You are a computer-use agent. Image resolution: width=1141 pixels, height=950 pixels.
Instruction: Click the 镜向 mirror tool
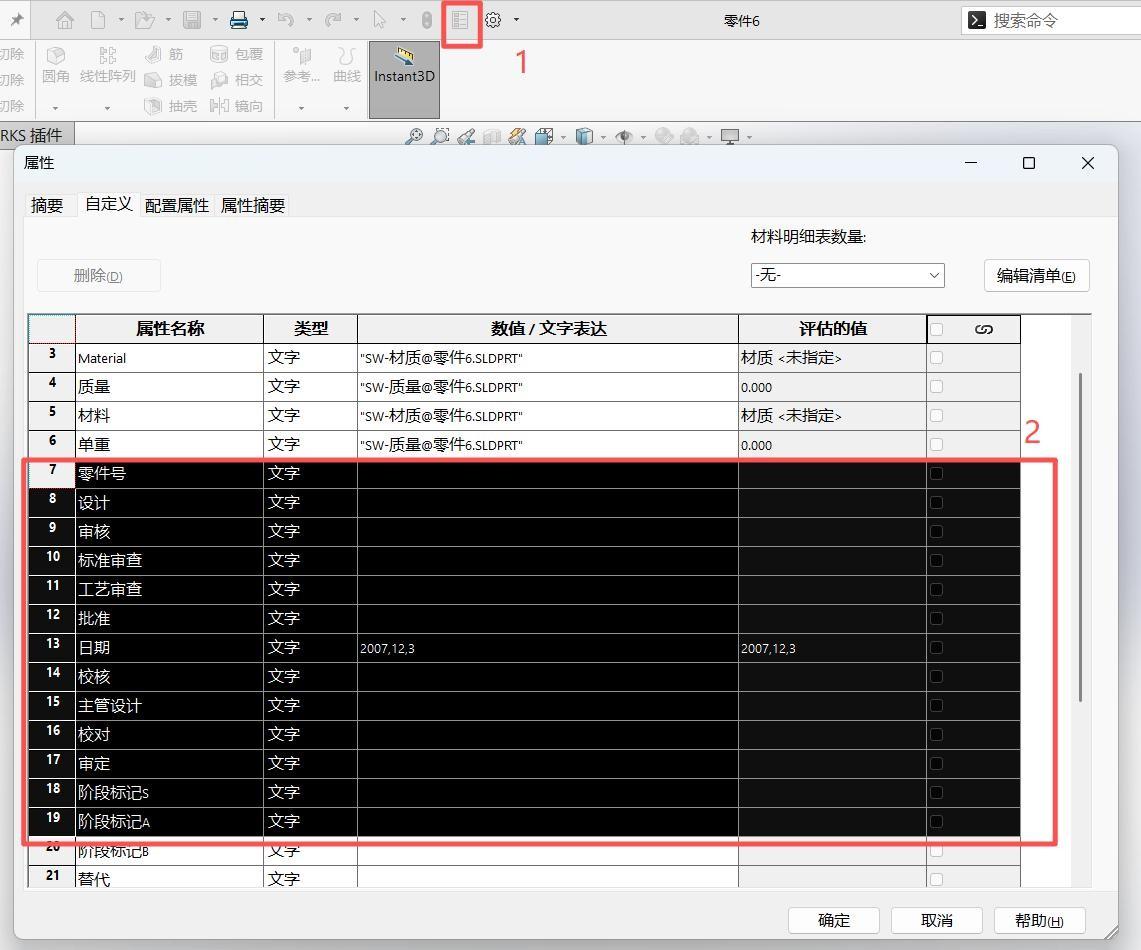click(x=236, y=106)
